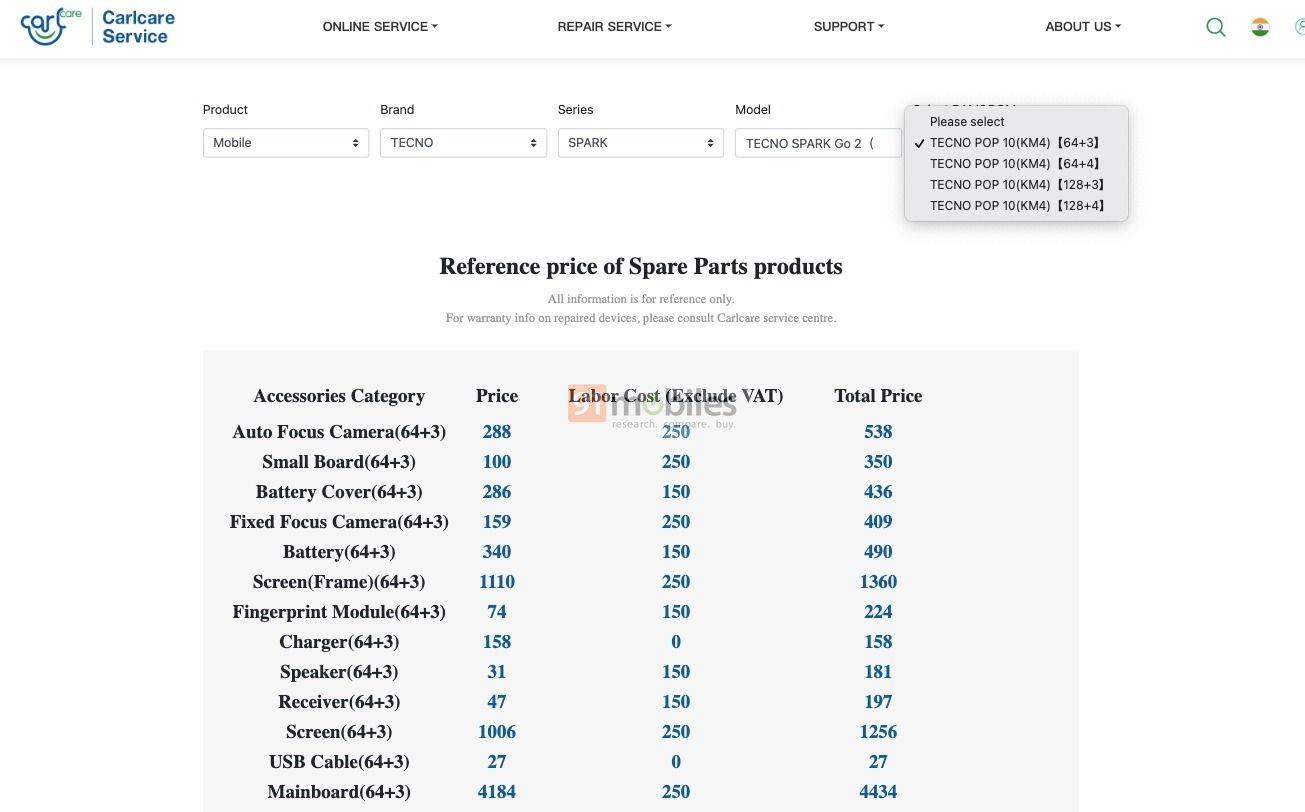The height and width of the screenshot is (812, 1305).
Task: Click the Speaker(64+3) row label
Action: coord(339,672)
